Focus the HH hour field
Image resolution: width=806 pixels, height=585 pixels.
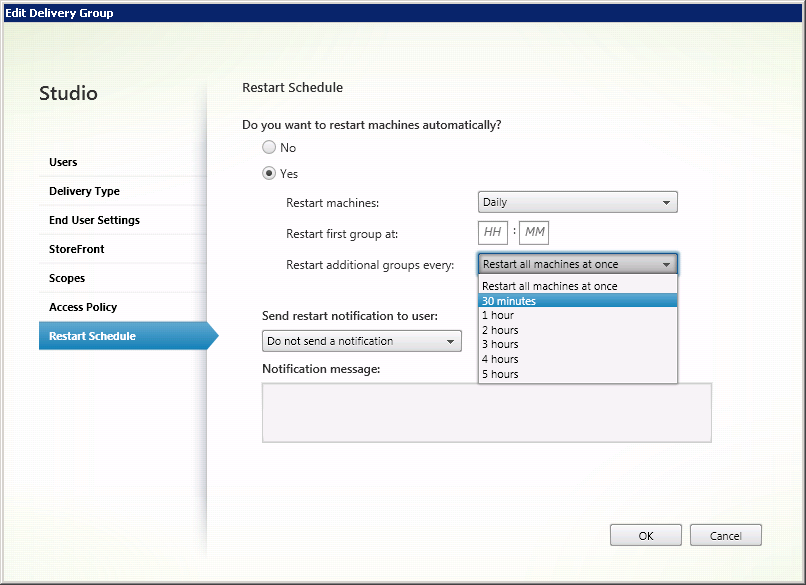tap(492, 232)
